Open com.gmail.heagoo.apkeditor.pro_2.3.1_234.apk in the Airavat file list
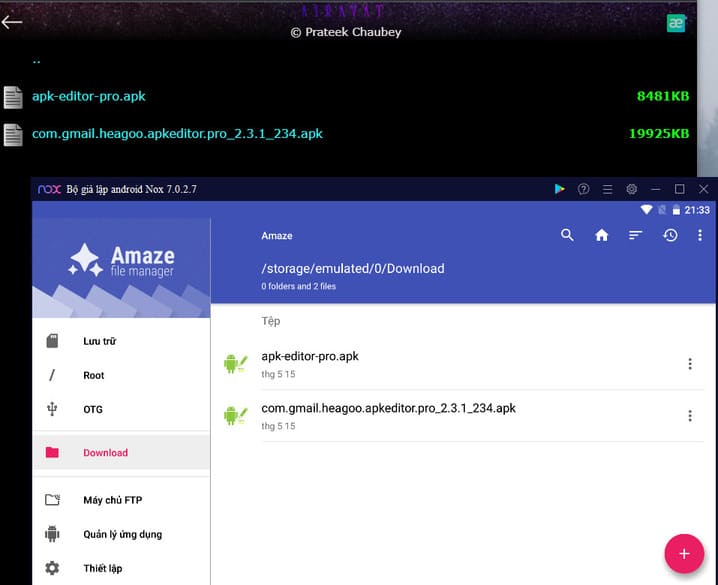This screenshot has height=585, width=718. coord(177,134)
